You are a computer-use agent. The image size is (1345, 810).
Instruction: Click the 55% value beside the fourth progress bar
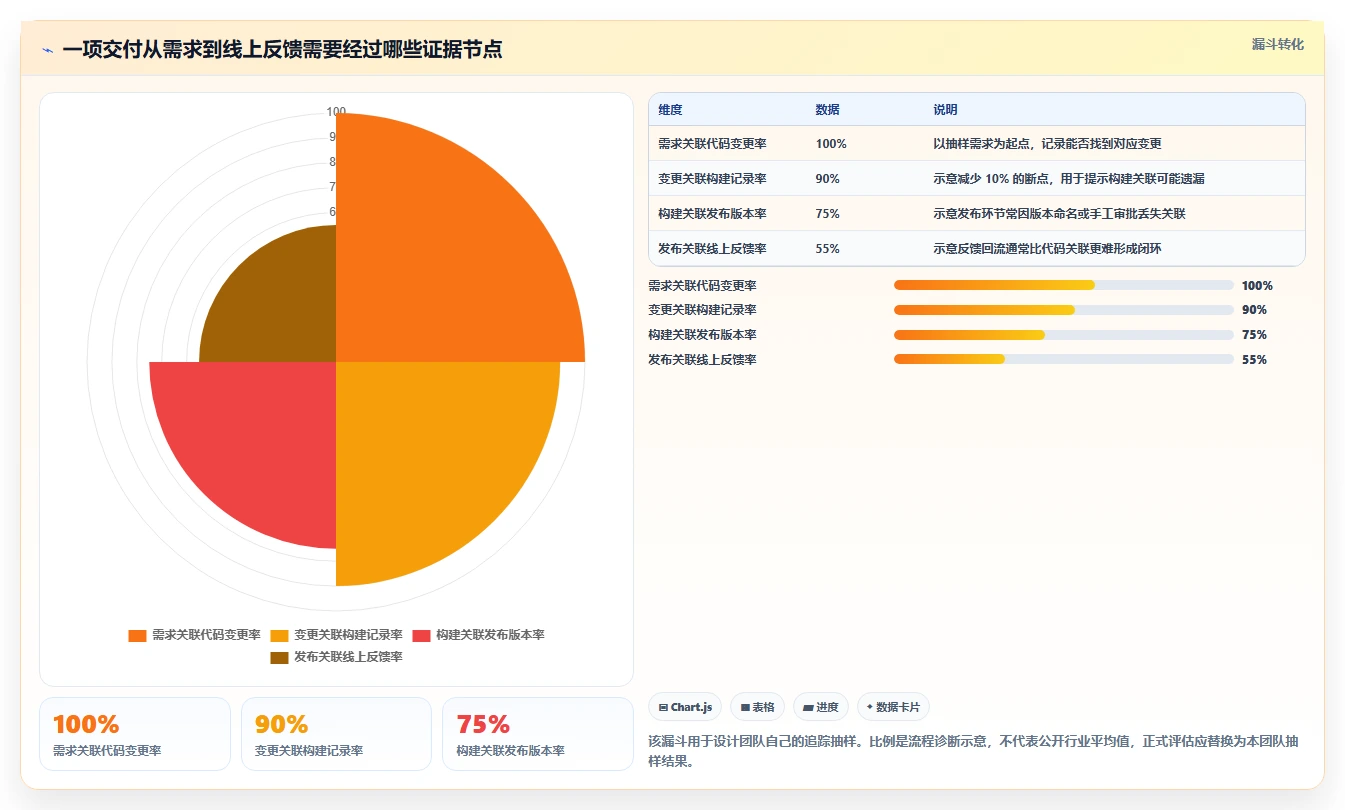click(x=1254, y=360)
